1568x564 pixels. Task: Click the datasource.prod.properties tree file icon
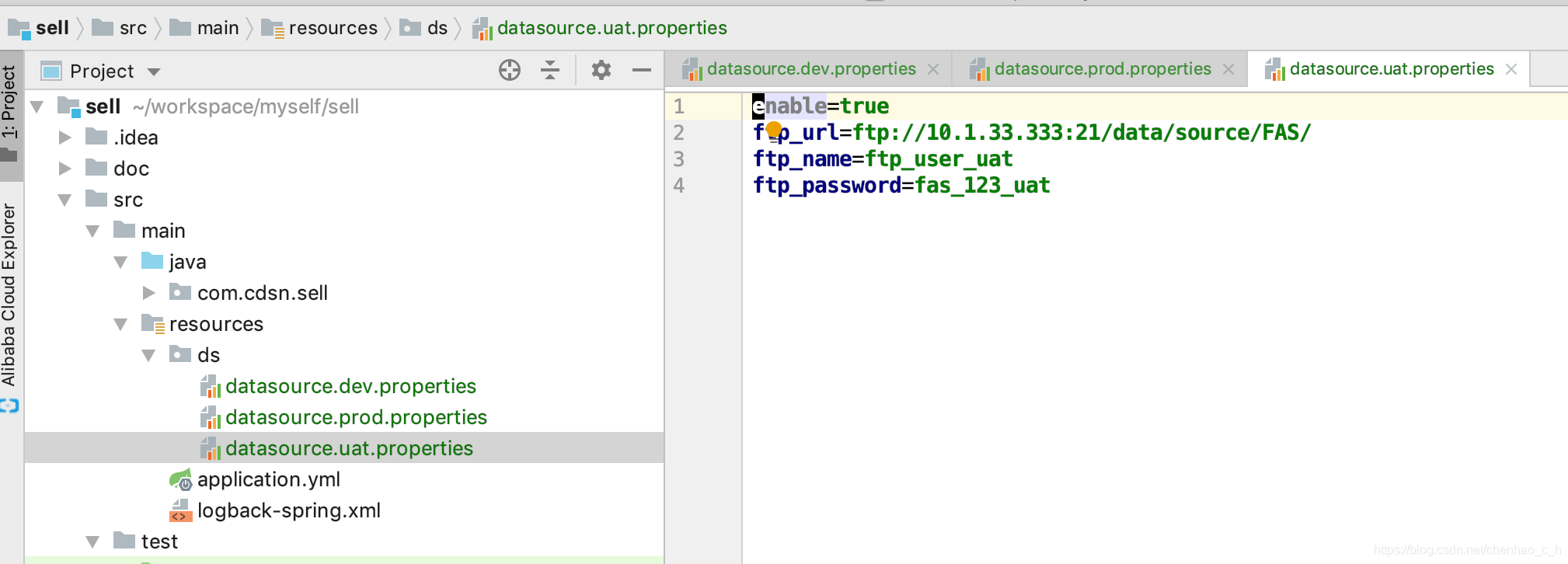pyautogui.click(x=211, y=417)
